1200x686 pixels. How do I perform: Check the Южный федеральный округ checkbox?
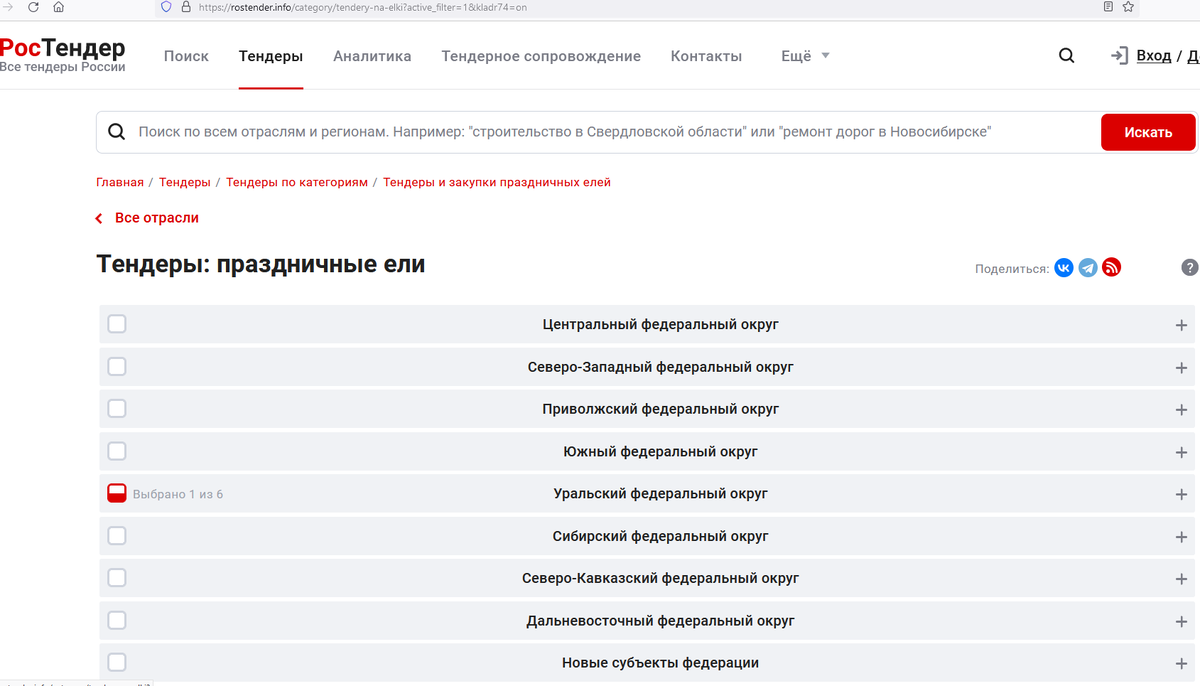[117, 451]
